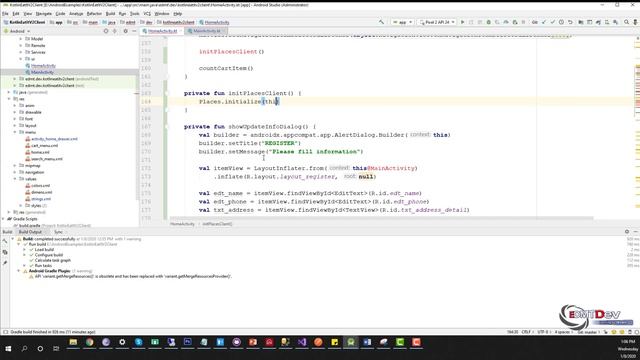
Task: Open the Android project view dropdown
Action: pyautogui.click(x=17, y=31)
